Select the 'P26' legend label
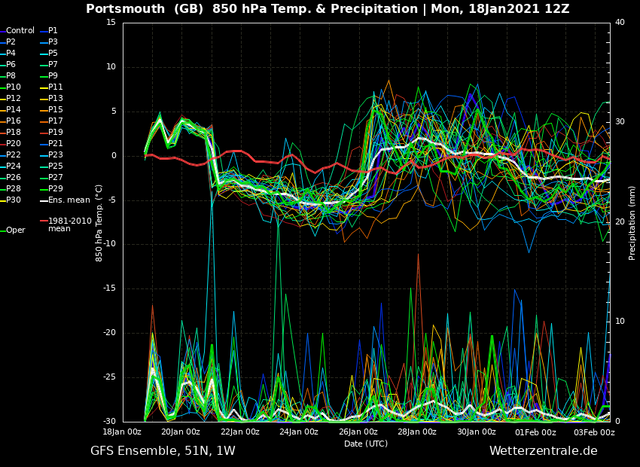 click(x=11, y=178)
